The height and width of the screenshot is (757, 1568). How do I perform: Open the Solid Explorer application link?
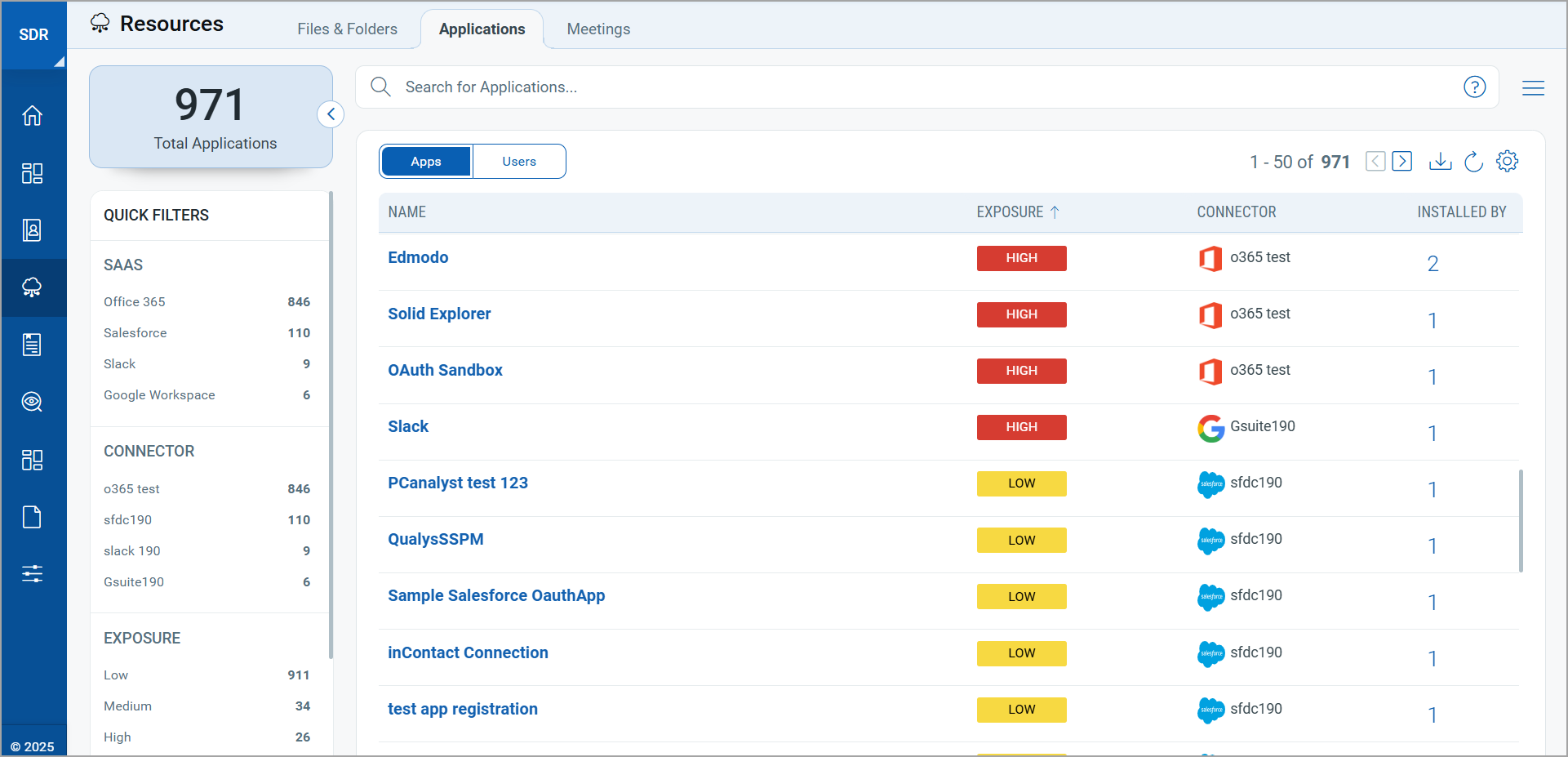coord(439,314)
